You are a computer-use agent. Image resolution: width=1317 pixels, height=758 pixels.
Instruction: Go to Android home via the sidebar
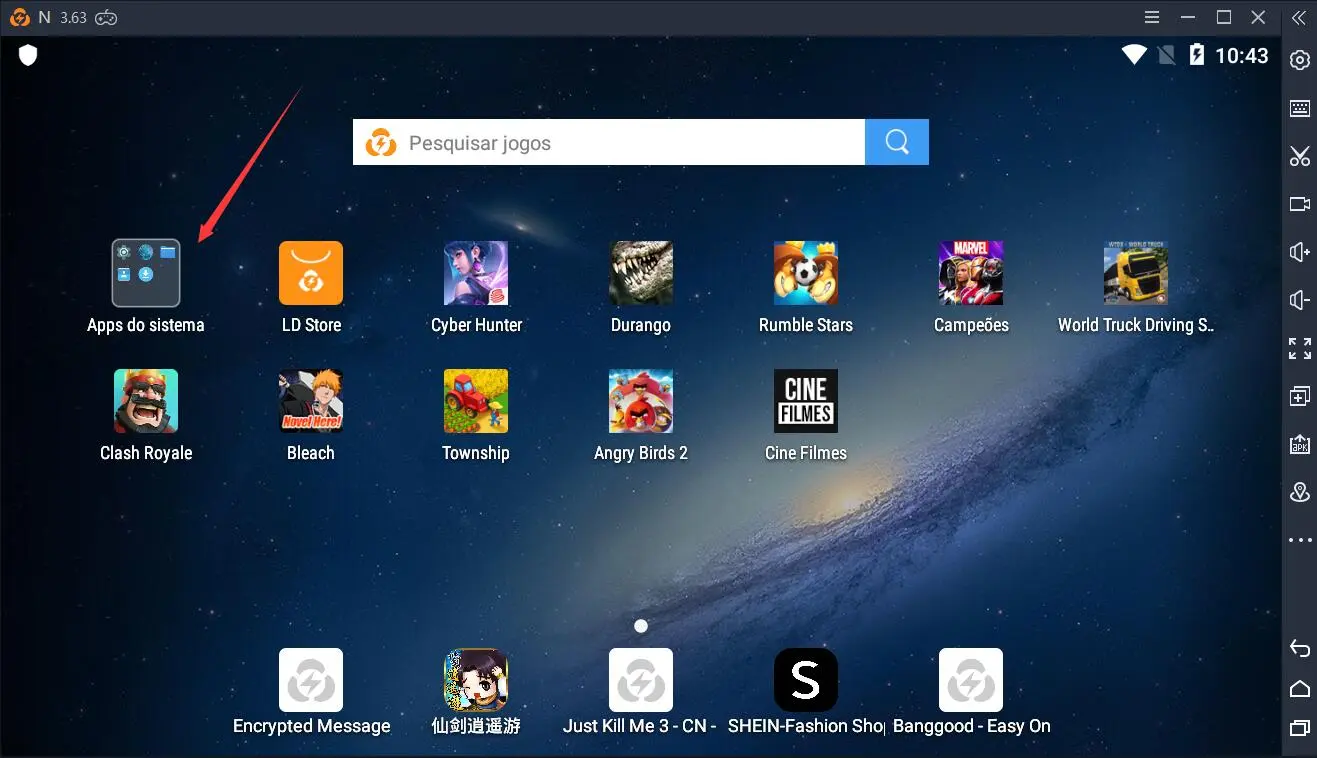coord(1300,688)
